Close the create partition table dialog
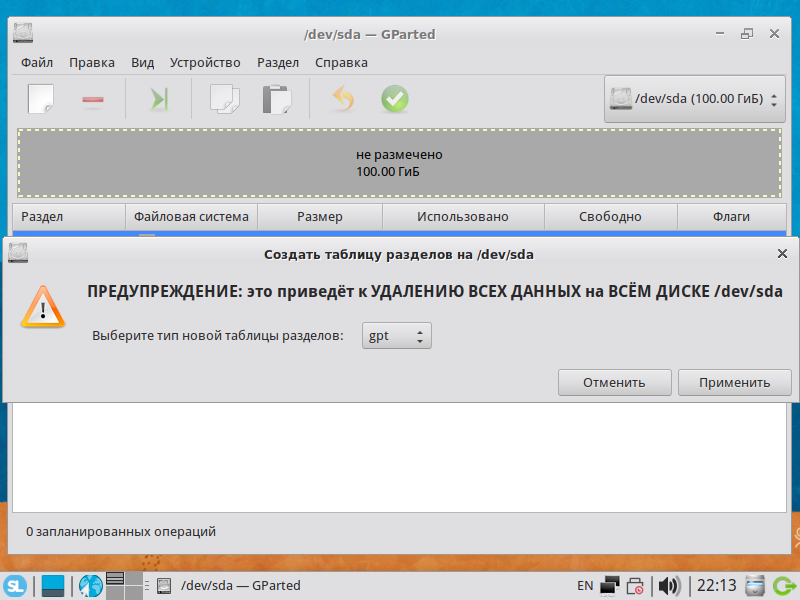Viewport: 800px width, 600px height. click(782, 254)
